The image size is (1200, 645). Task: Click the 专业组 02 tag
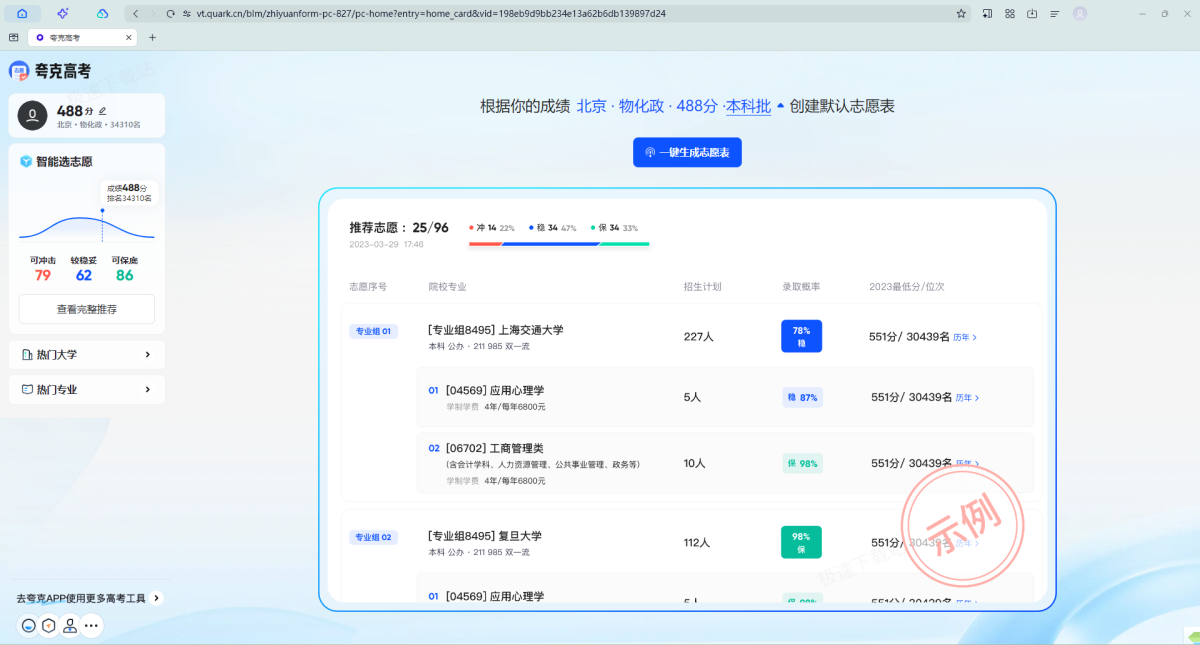point(373,537)
